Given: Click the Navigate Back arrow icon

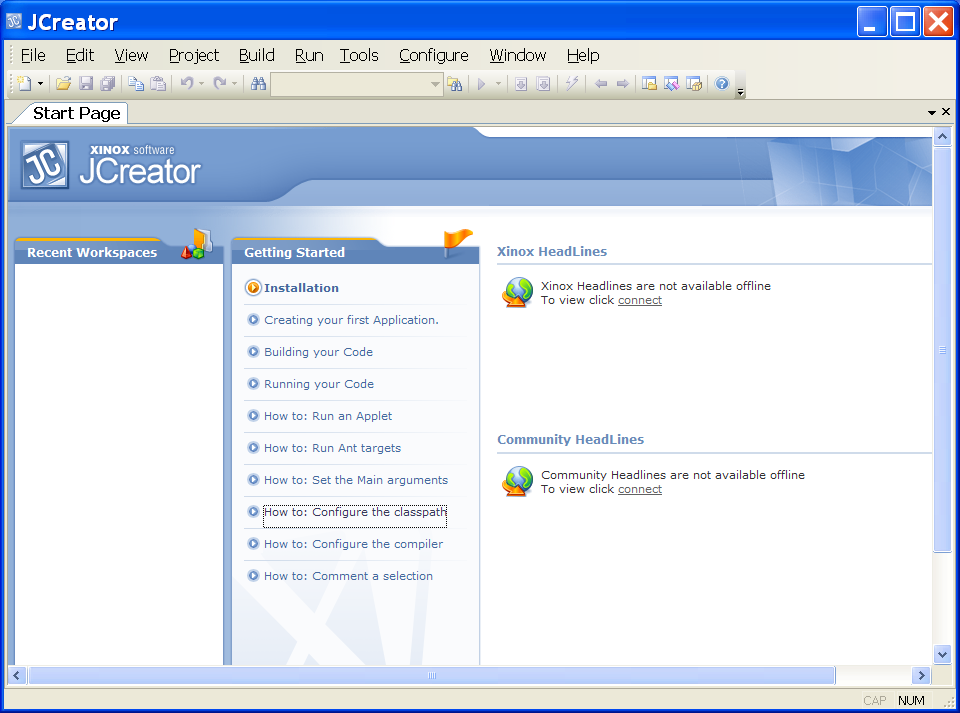Looking at the screenshot, I should (x=601, y=84).
